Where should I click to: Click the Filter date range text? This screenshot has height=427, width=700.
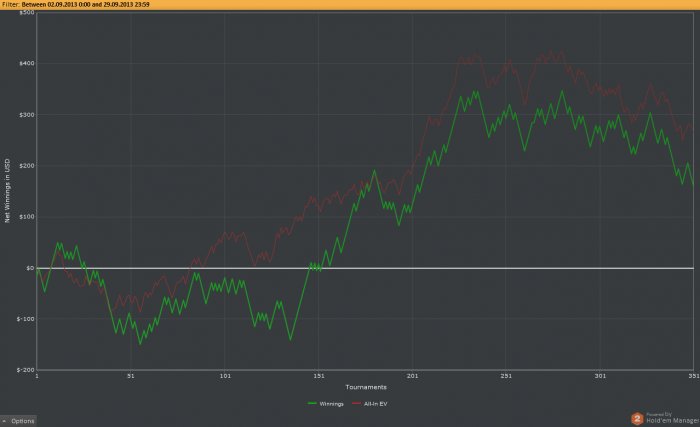click(x=76, y=4)
